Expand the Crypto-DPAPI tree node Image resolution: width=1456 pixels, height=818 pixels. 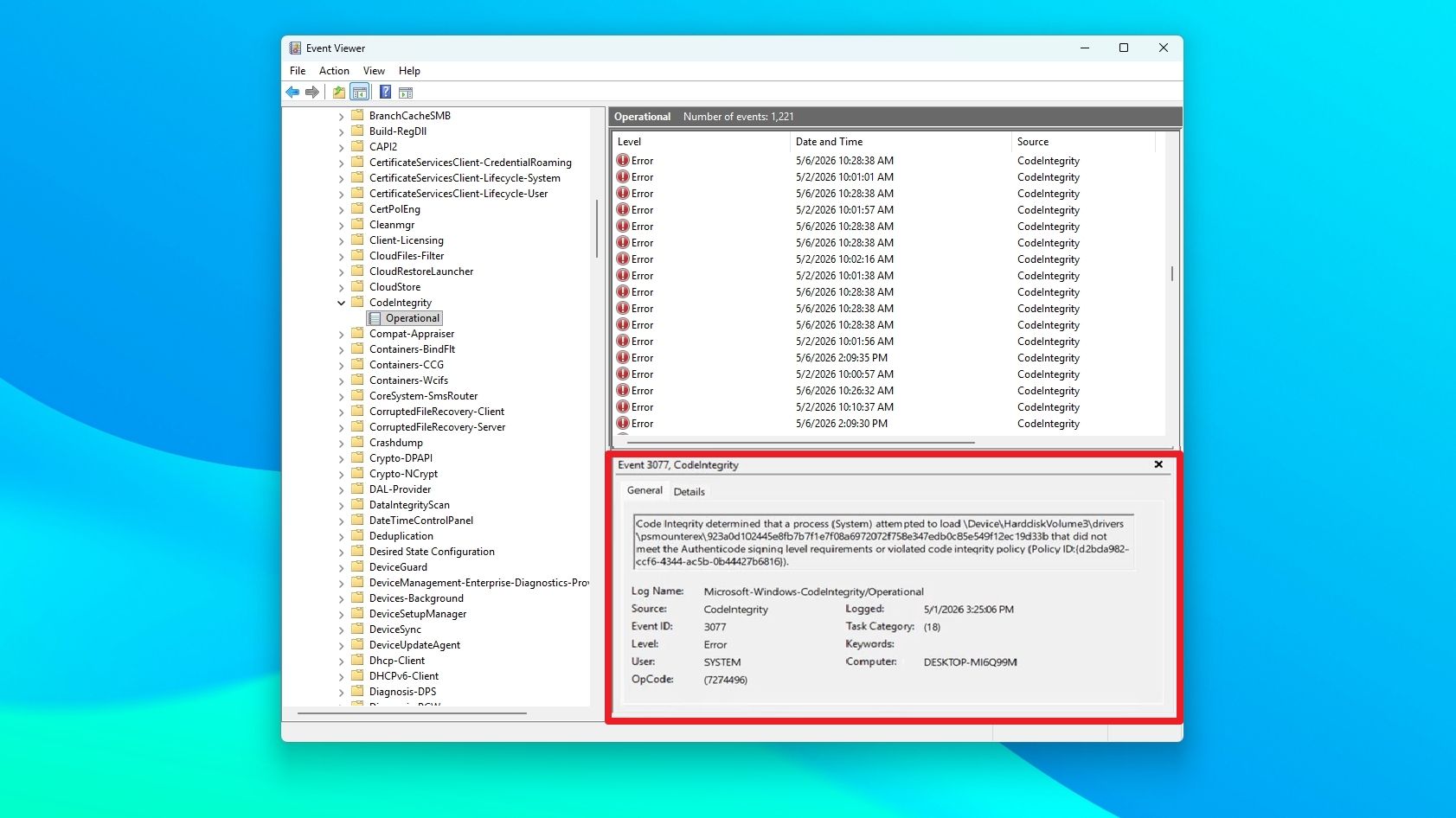(341, 458)
